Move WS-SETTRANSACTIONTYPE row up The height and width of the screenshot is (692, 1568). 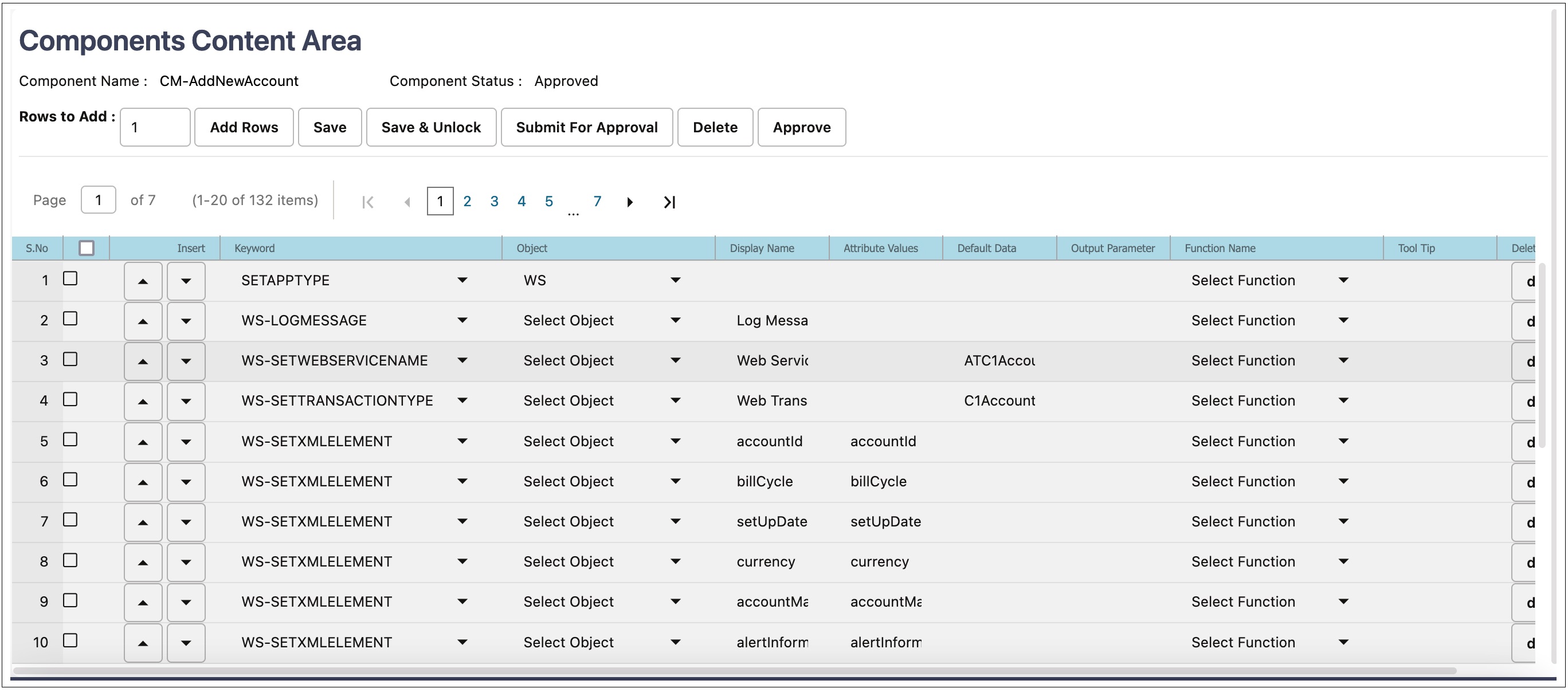[143, 402]
